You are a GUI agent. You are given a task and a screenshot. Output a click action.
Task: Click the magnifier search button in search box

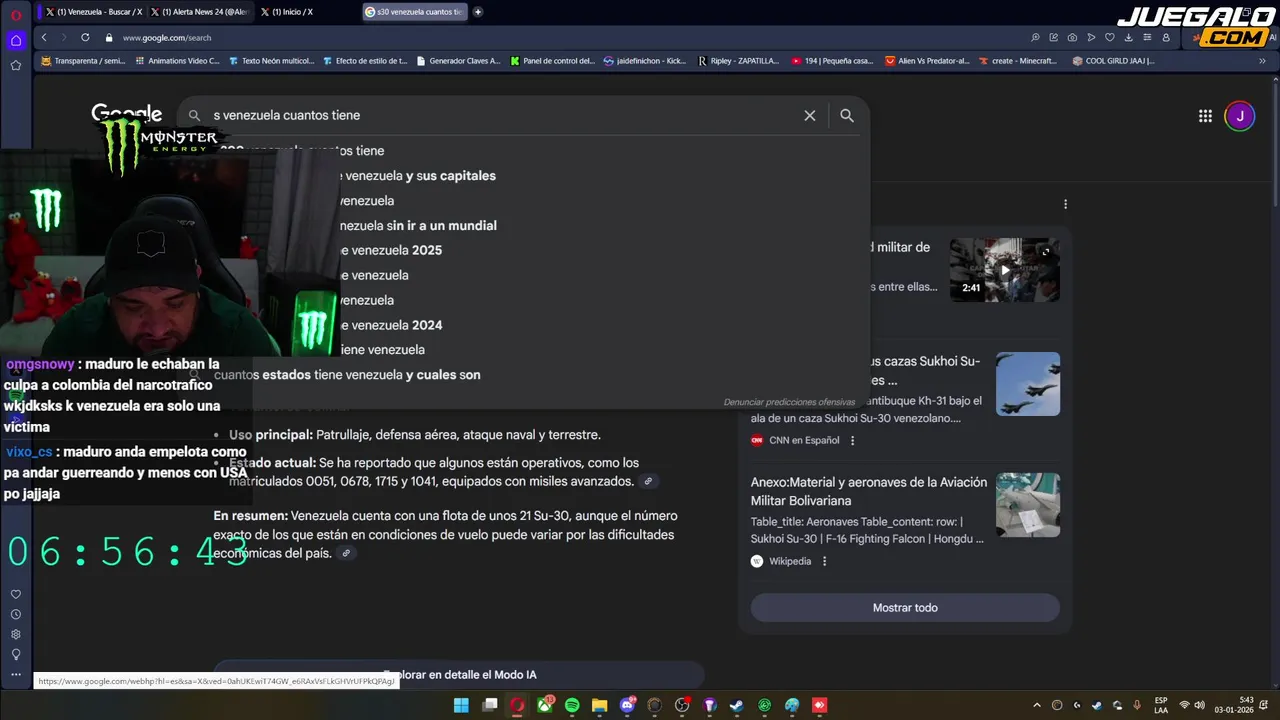click(x=847, y=115)
